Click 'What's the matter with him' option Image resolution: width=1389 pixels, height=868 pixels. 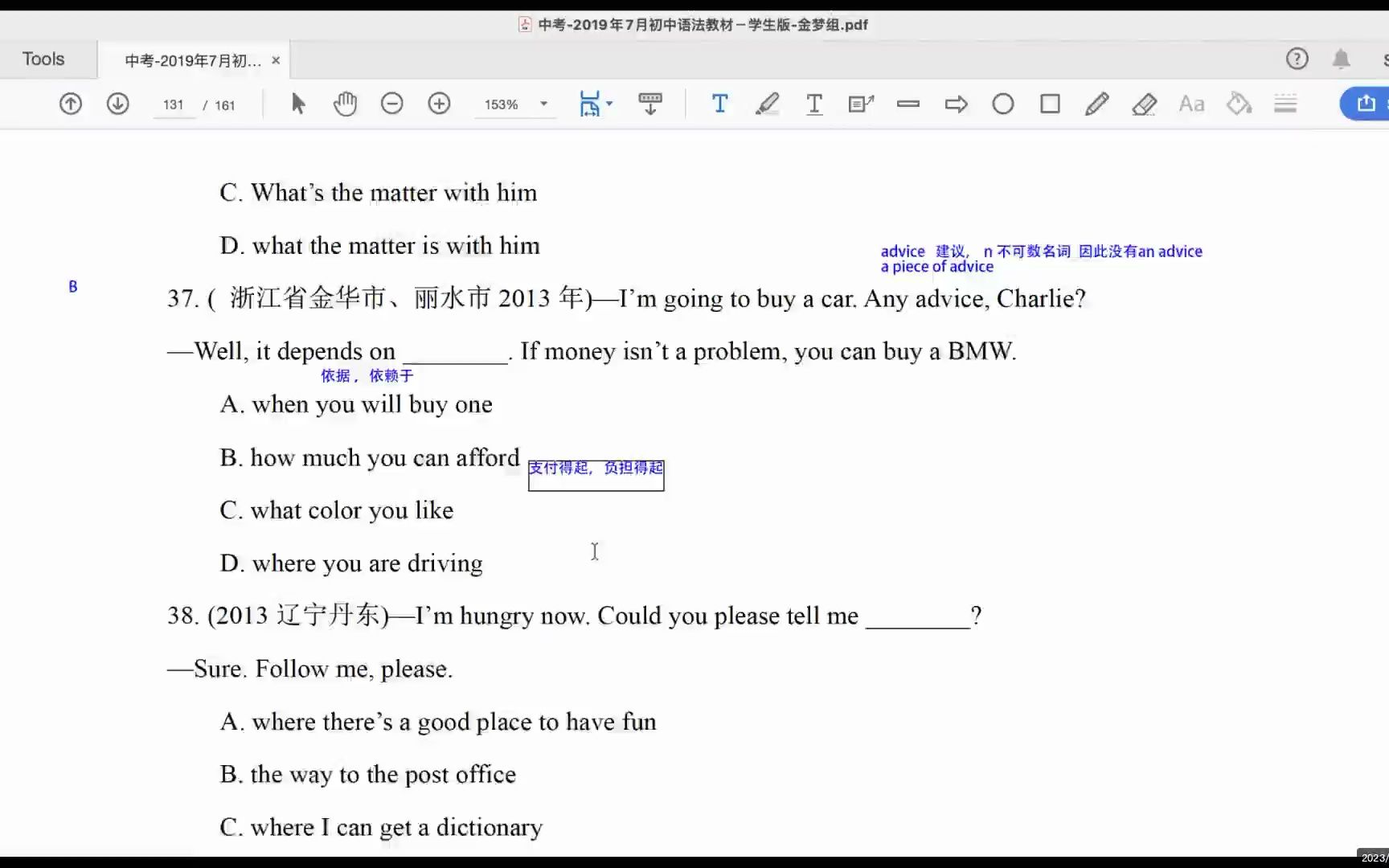click(379, 193)
